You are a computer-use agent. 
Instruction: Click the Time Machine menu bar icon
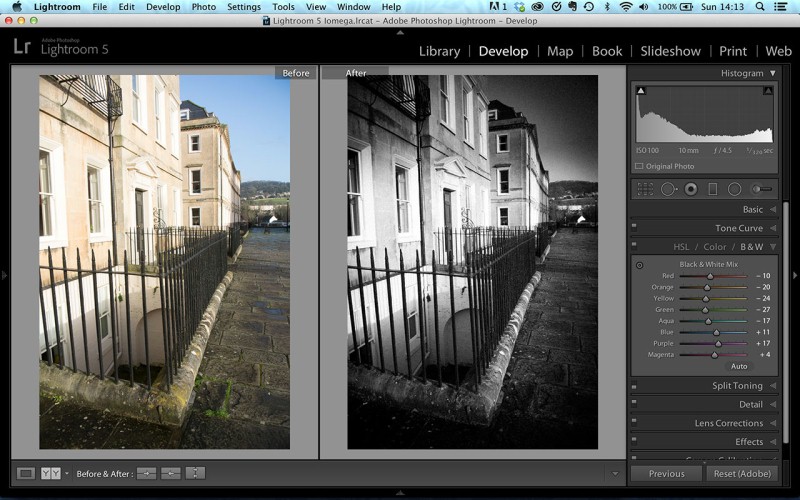tap(589, 7)
